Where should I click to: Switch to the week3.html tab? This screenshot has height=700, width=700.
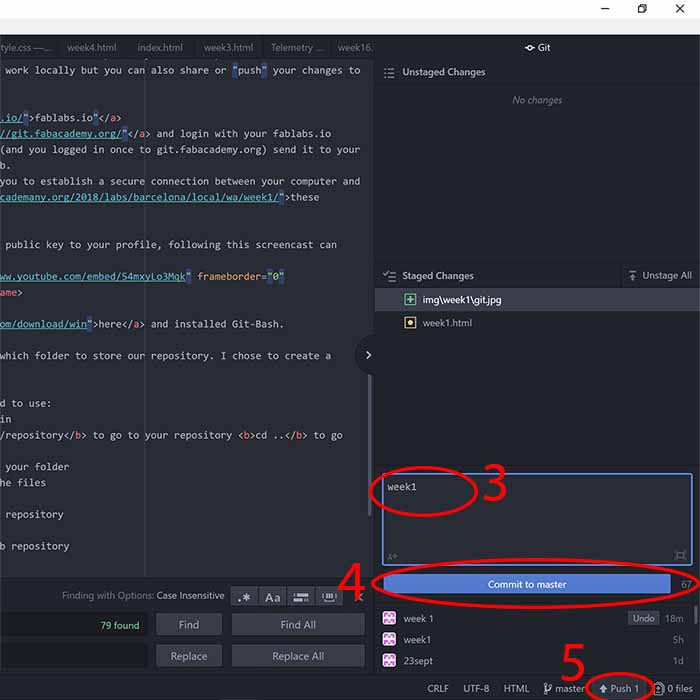coord(229,47)
